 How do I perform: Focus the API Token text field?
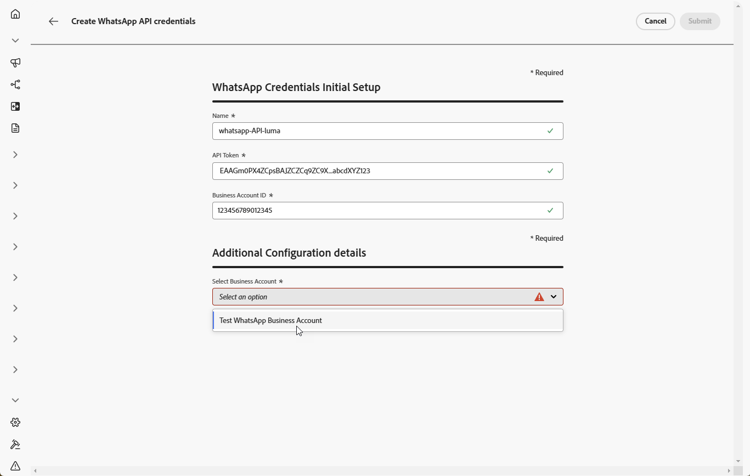tap(380, 171)
